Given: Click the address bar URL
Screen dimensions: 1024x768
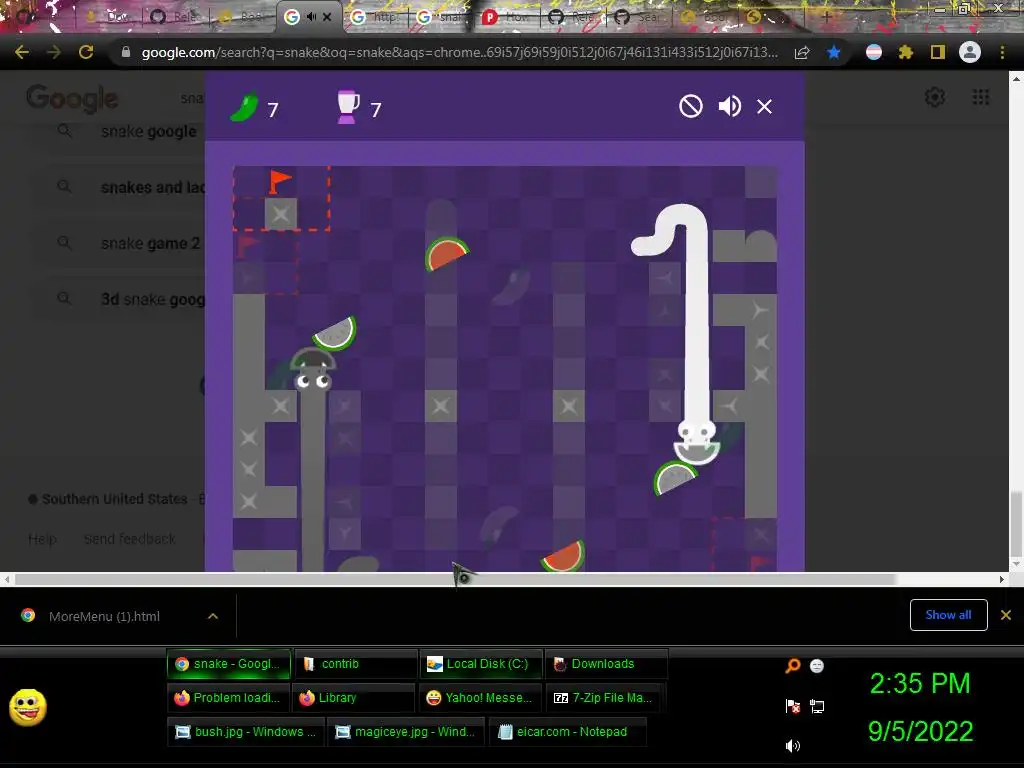Looking at the screenshot, I should click(x=459, y=52).
